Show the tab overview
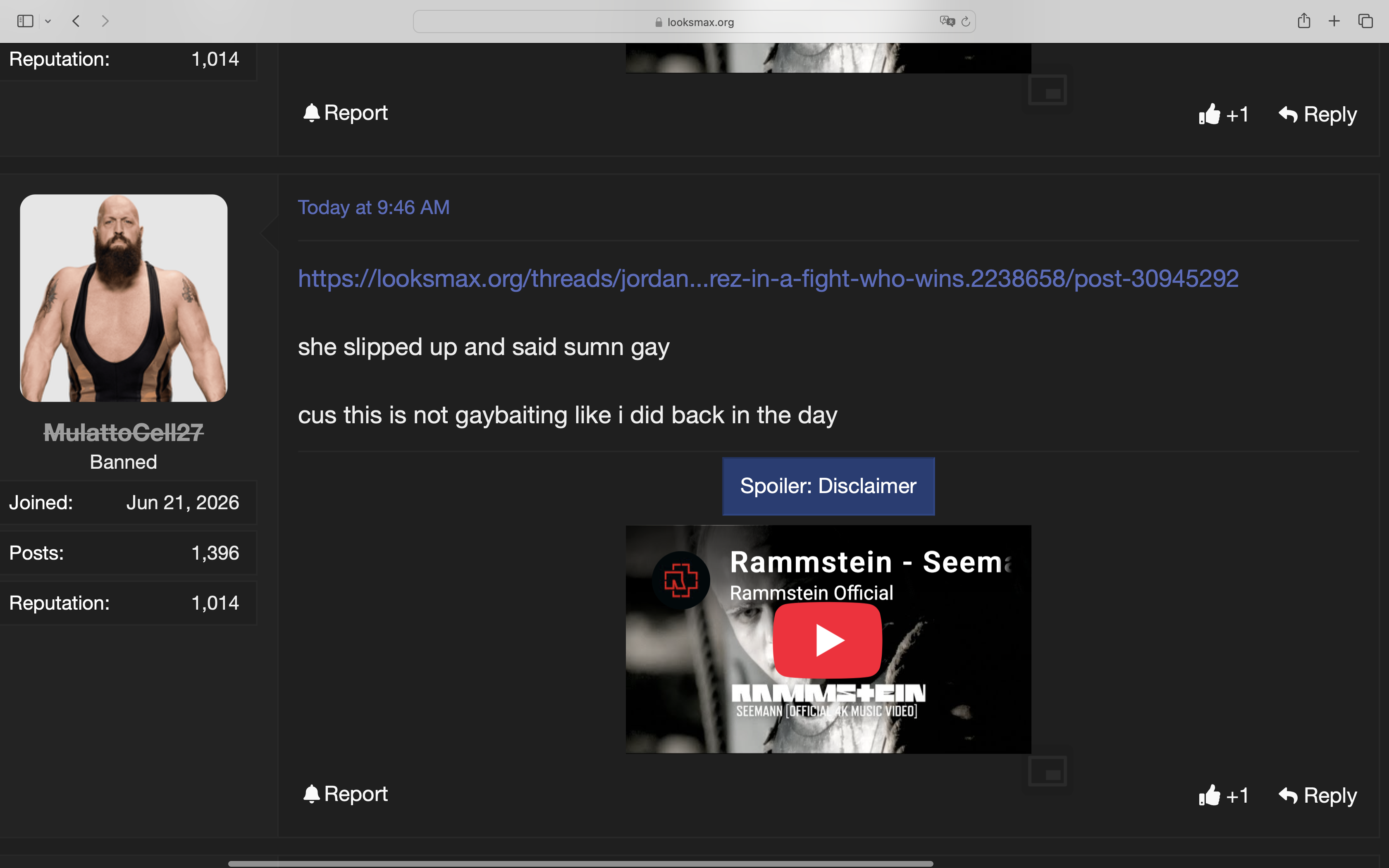The image size is (1389, 868). (1365, 21)
